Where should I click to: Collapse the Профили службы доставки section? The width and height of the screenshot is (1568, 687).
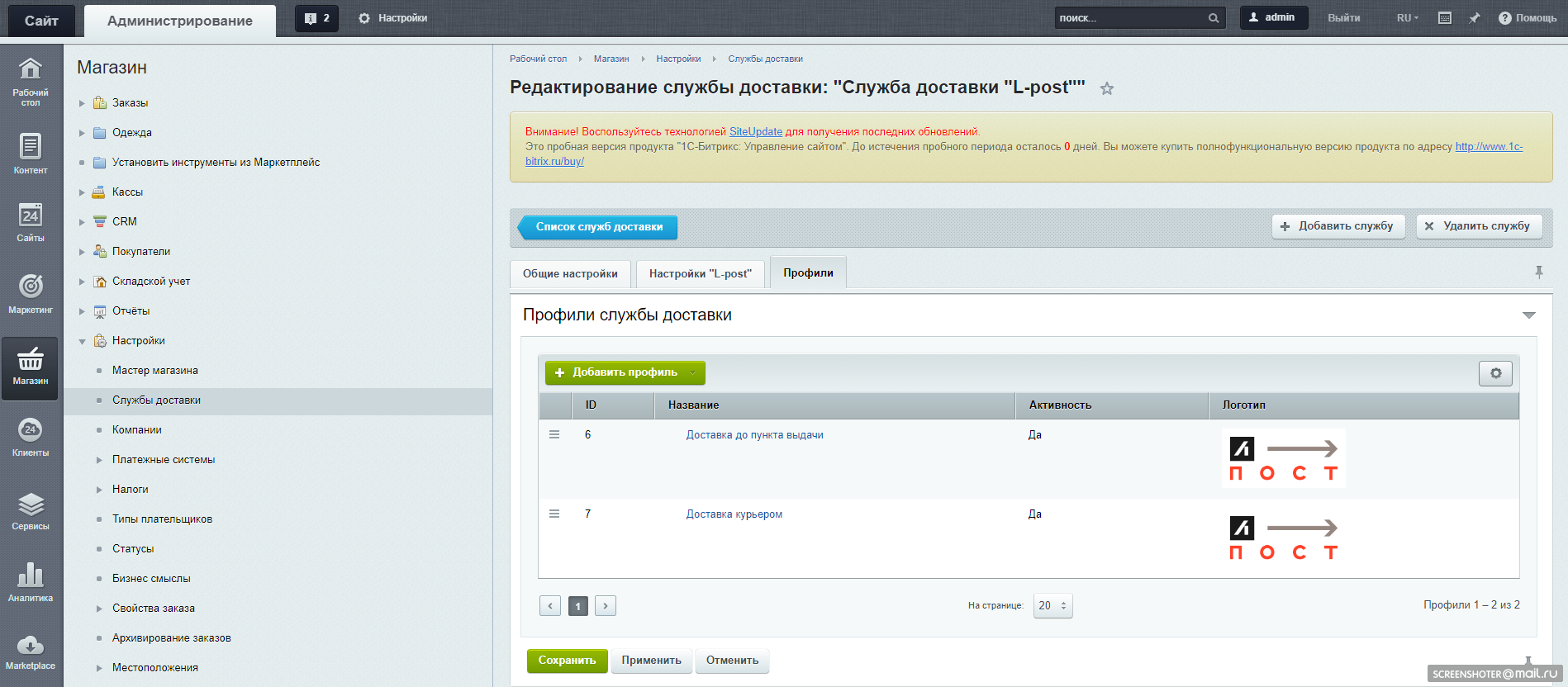pyautogui.click(x=1529, y=315)
